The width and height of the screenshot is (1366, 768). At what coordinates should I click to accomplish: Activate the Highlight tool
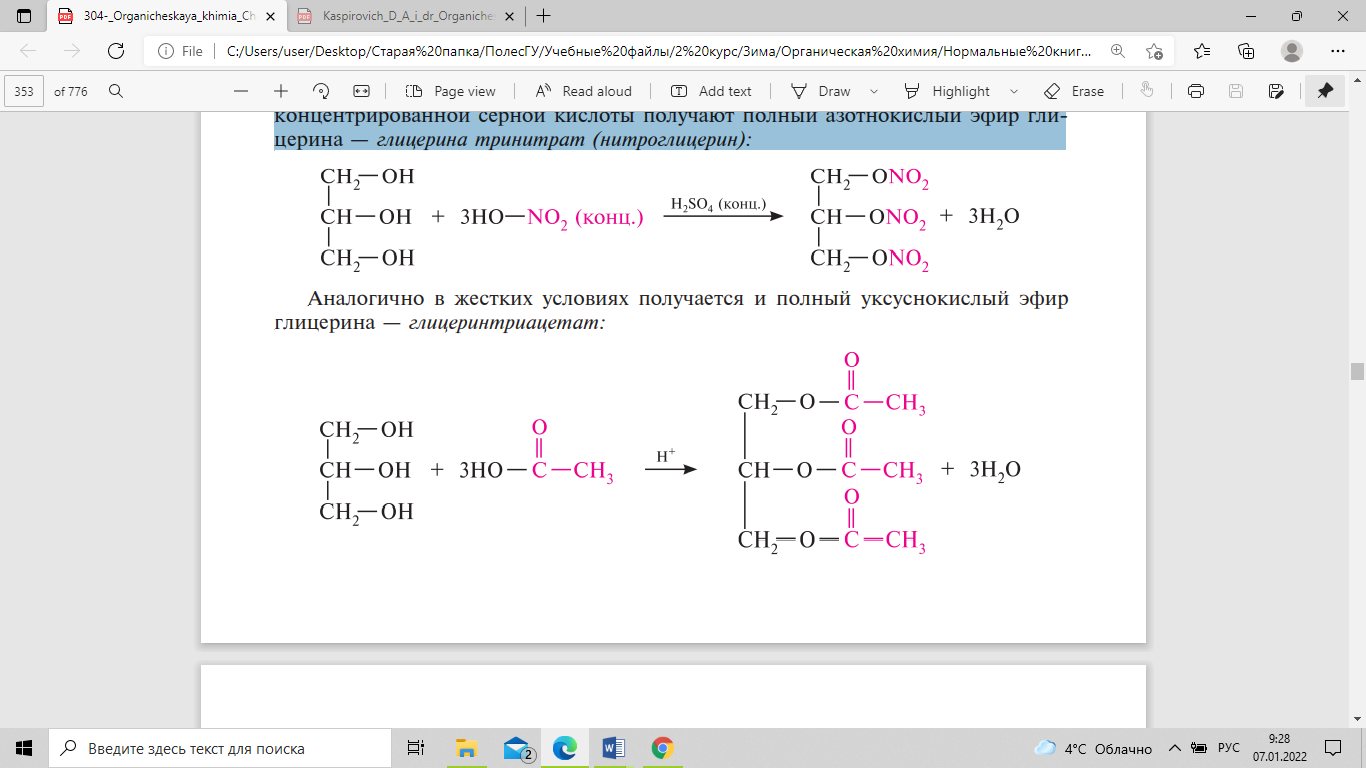pos(948,91)
